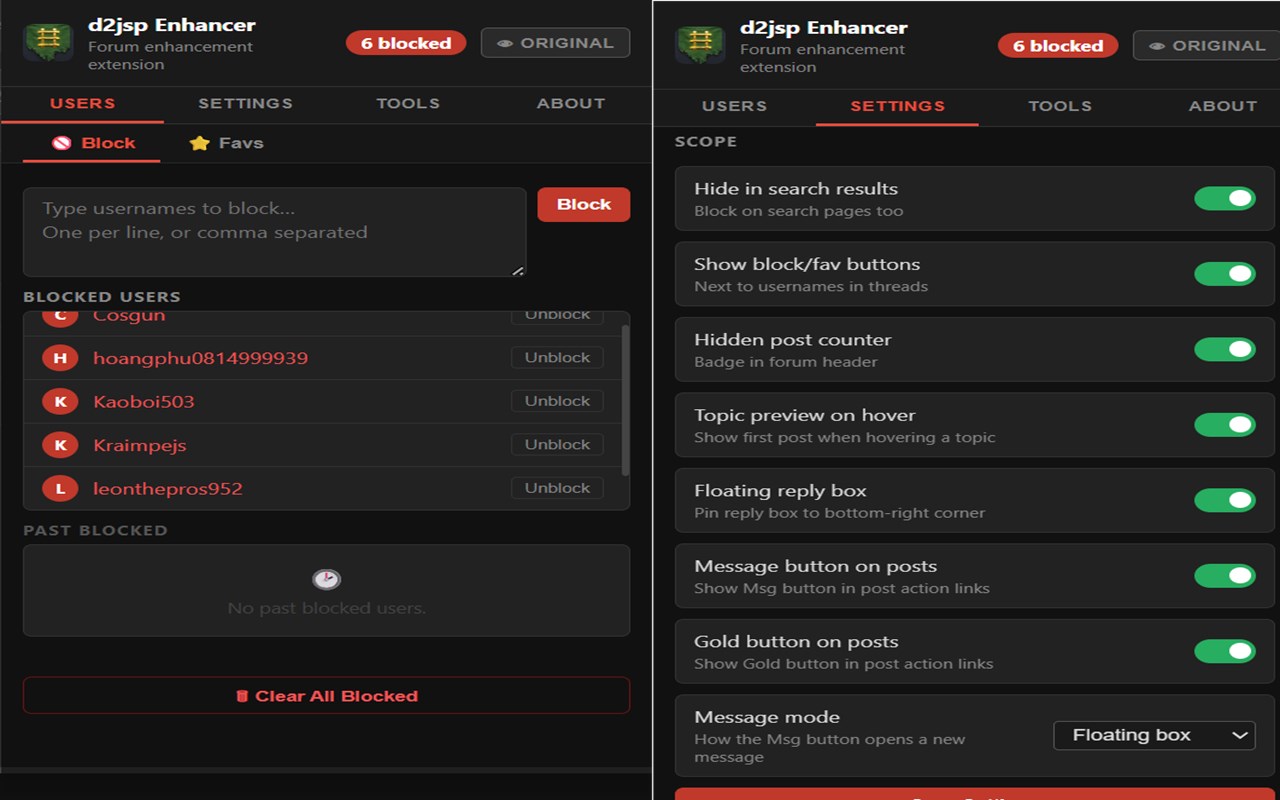1280x800 pixels.
Task: Click the Message mode label
Action: tap(767, 717)
